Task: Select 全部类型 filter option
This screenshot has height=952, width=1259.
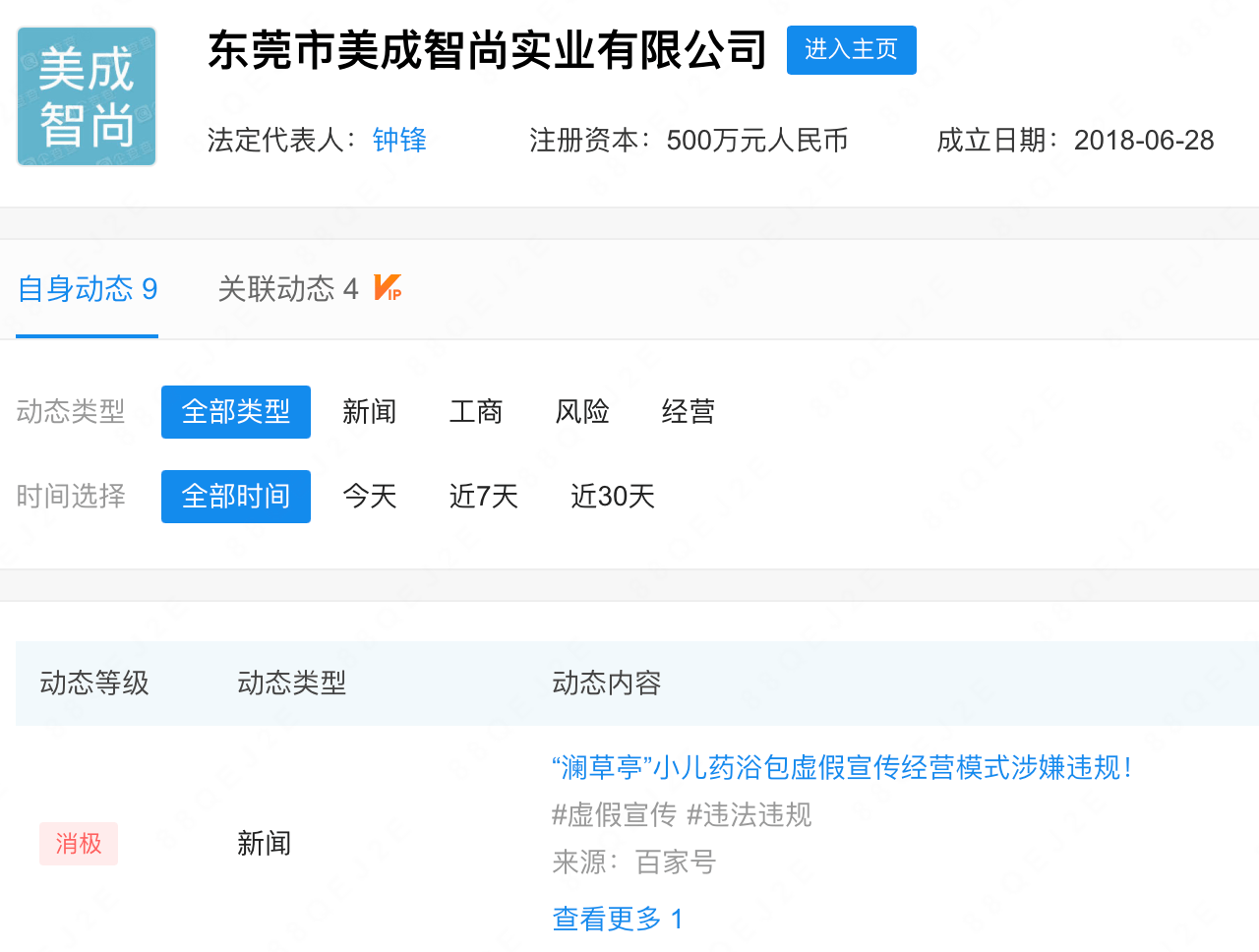Action: pos(236,412)
